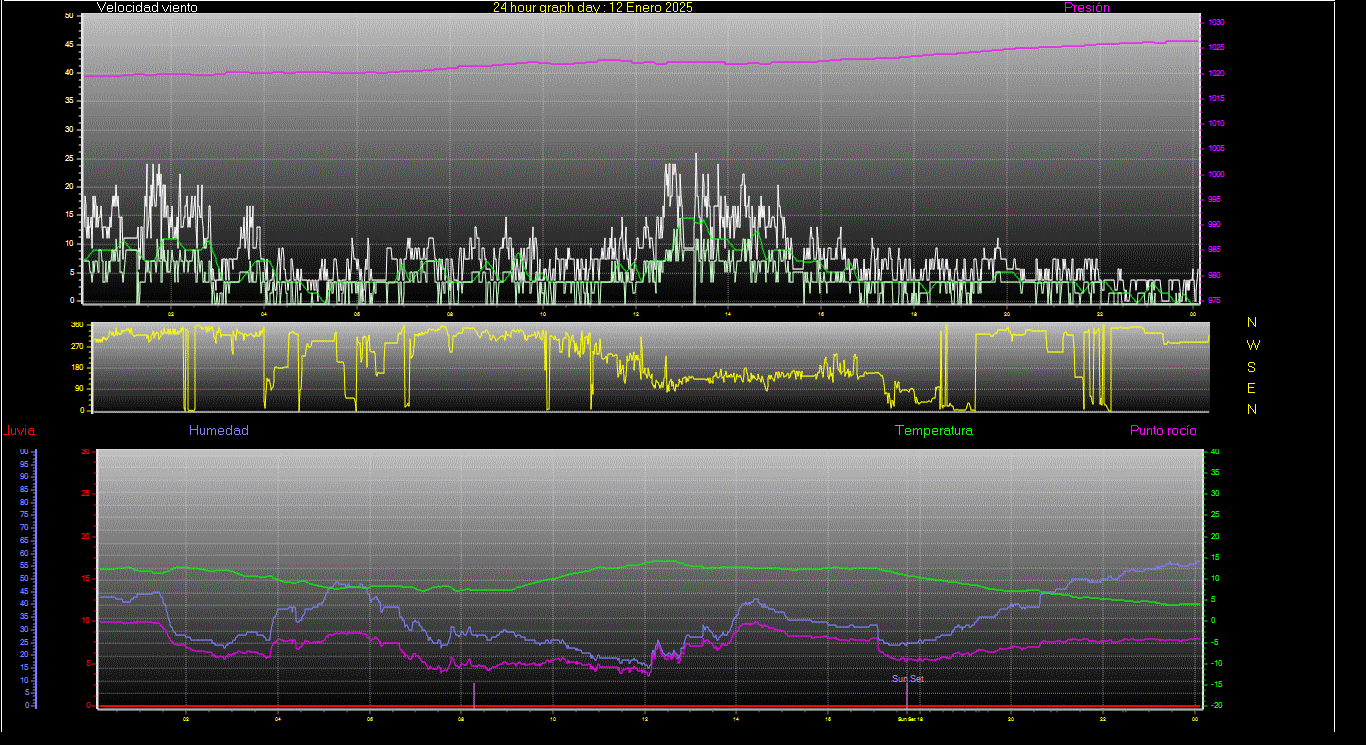The width and height of the screenshot is (1366, 745).
Task: Click the 270 value on wind direction axis
Action: tap(77, 347)
